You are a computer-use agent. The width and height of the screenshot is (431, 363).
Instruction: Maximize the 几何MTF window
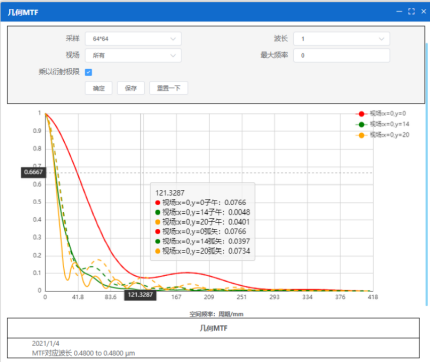coord(411,12)
